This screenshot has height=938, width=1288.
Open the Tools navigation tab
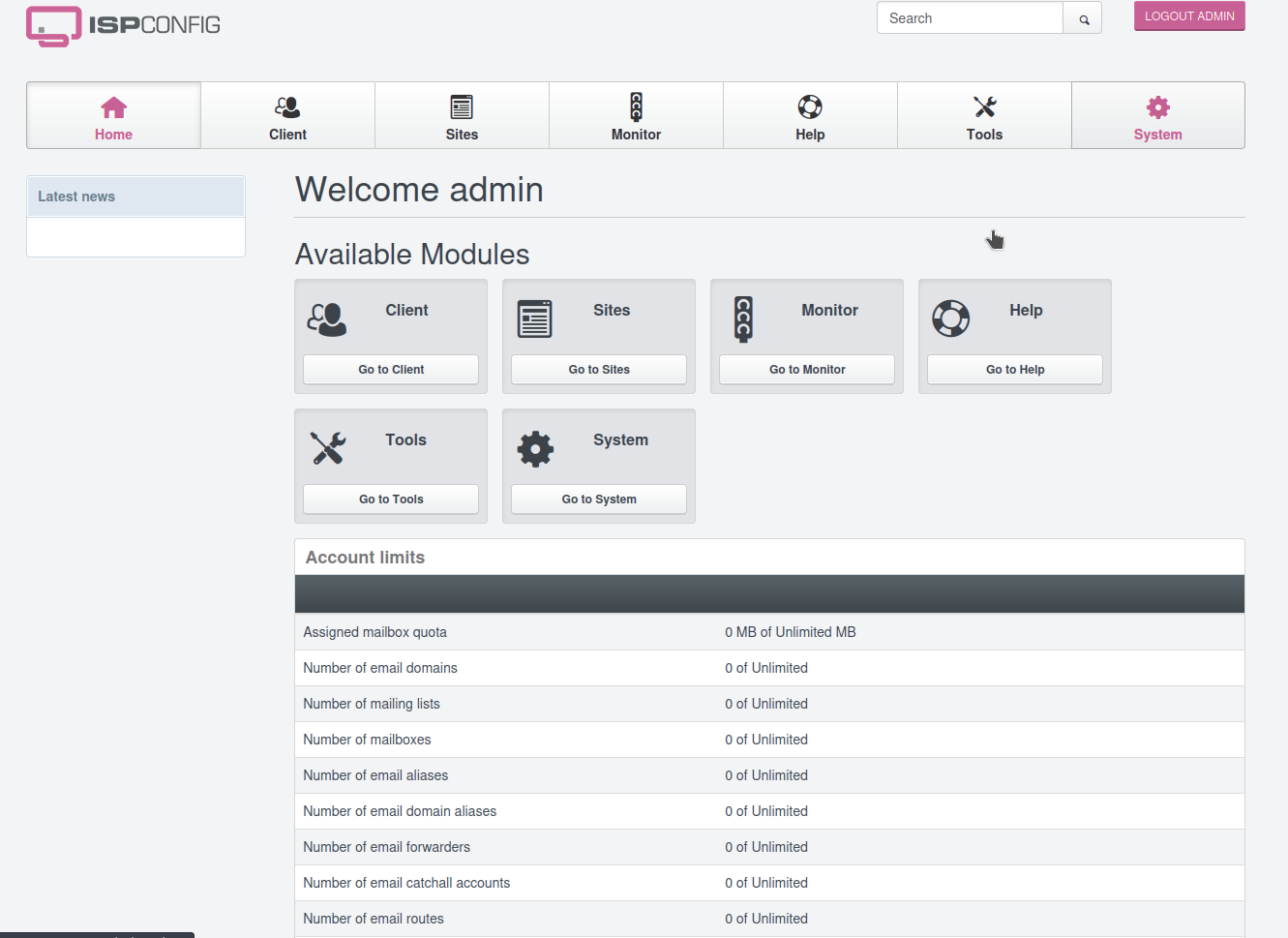[x=984, y=116]
